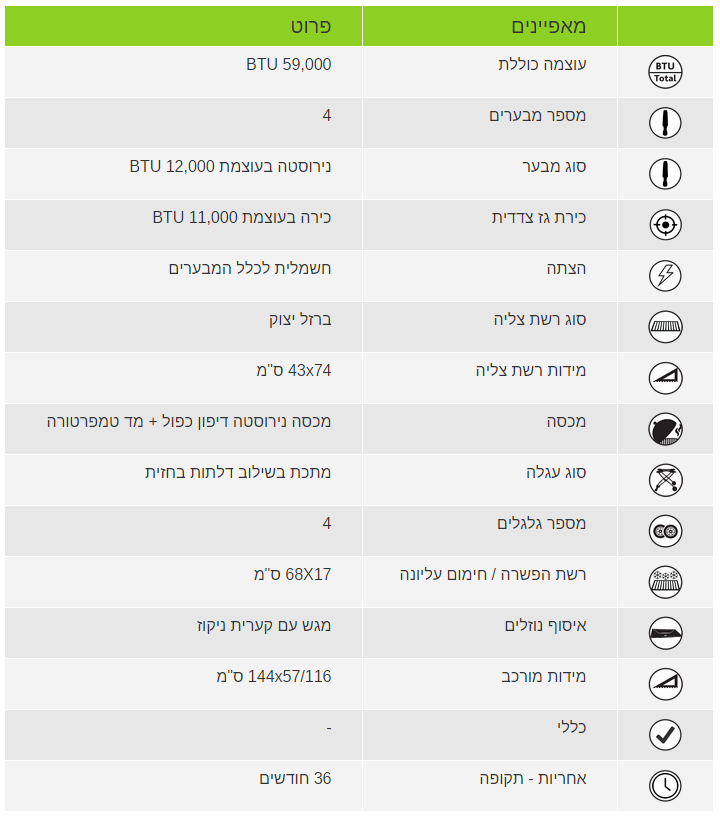The height and width of the screenshot is (817, 720).
Task: Click the BTU Total icon
Action: (665, 72)
